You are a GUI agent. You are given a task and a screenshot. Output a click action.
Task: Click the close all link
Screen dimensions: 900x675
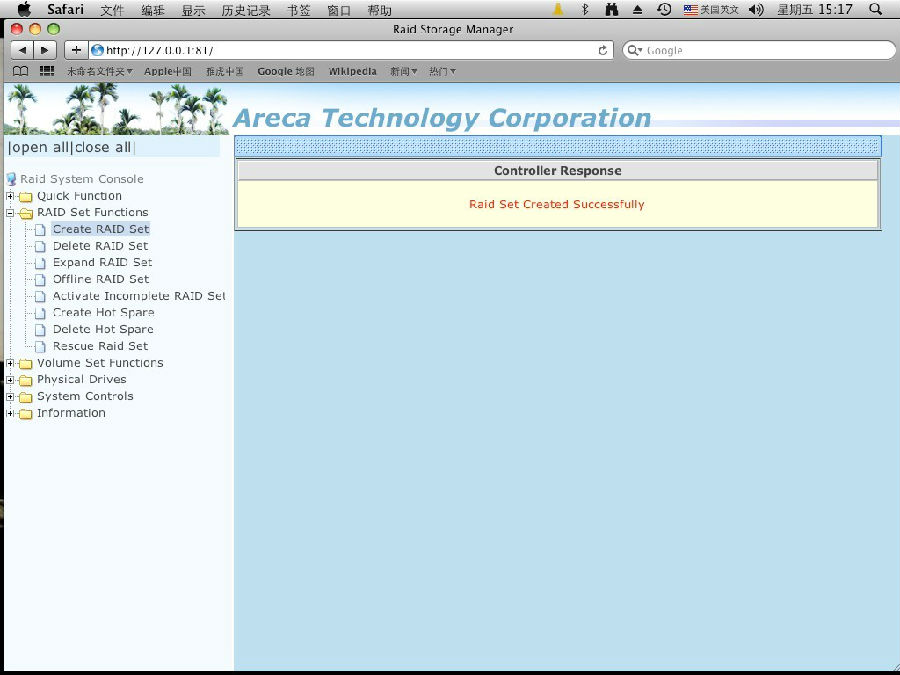point(103,148)
